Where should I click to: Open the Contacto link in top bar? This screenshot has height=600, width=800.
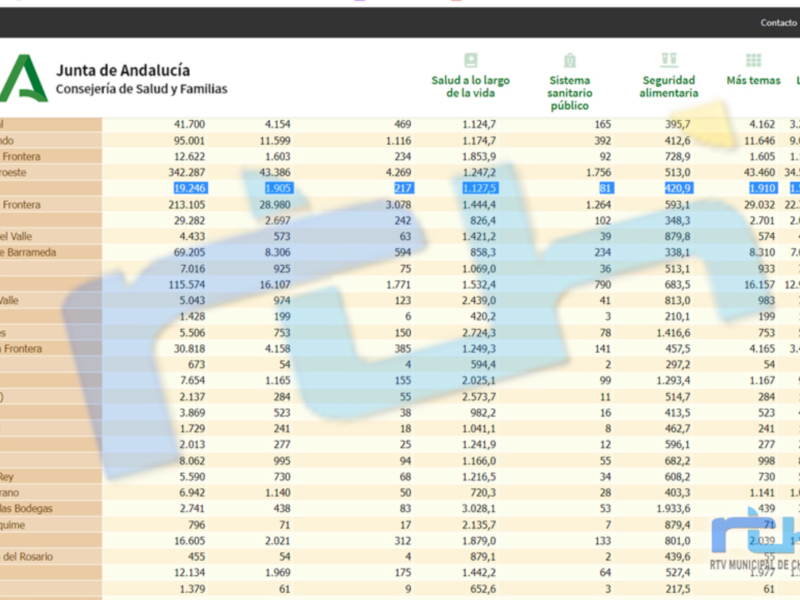pos(778,22)
